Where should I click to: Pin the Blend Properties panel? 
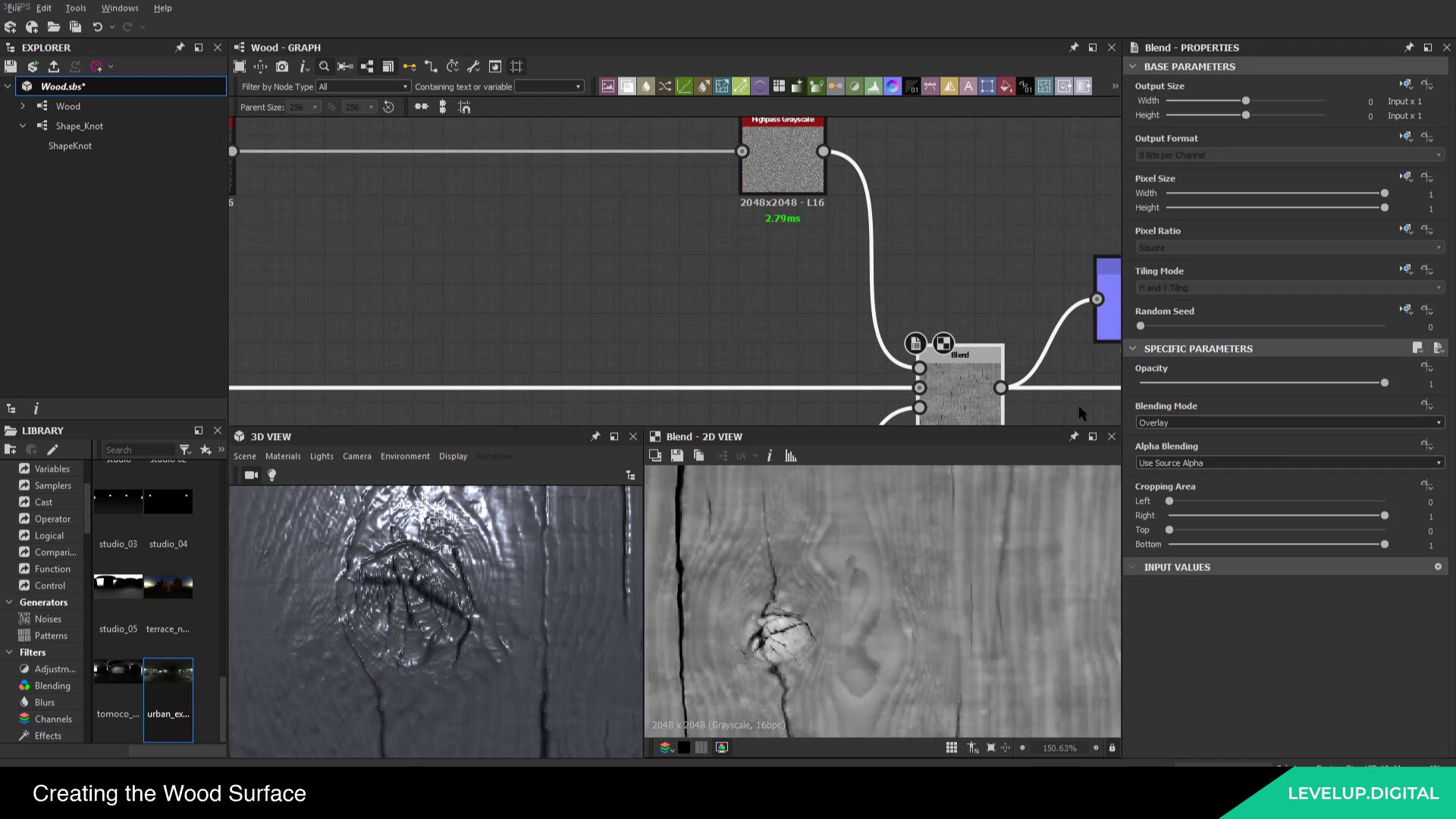pyautogui.click(x=1408, y=47)
